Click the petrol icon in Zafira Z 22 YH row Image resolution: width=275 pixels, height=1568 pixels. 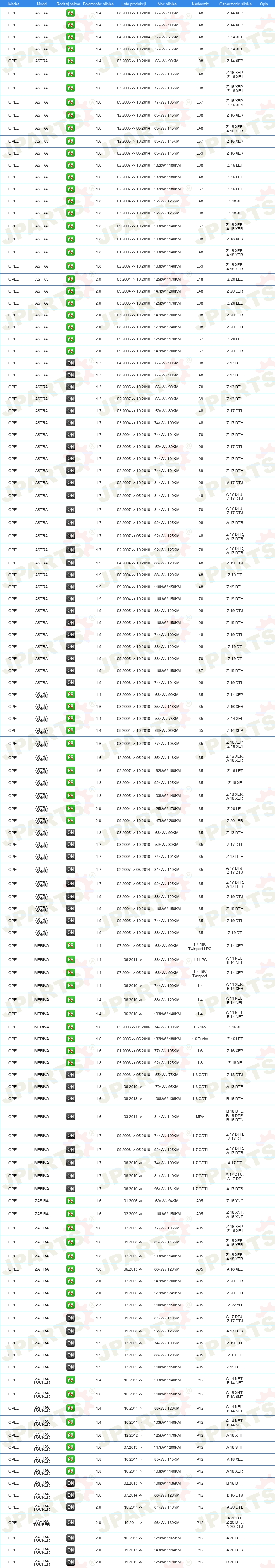click(x=71, y=1305)
